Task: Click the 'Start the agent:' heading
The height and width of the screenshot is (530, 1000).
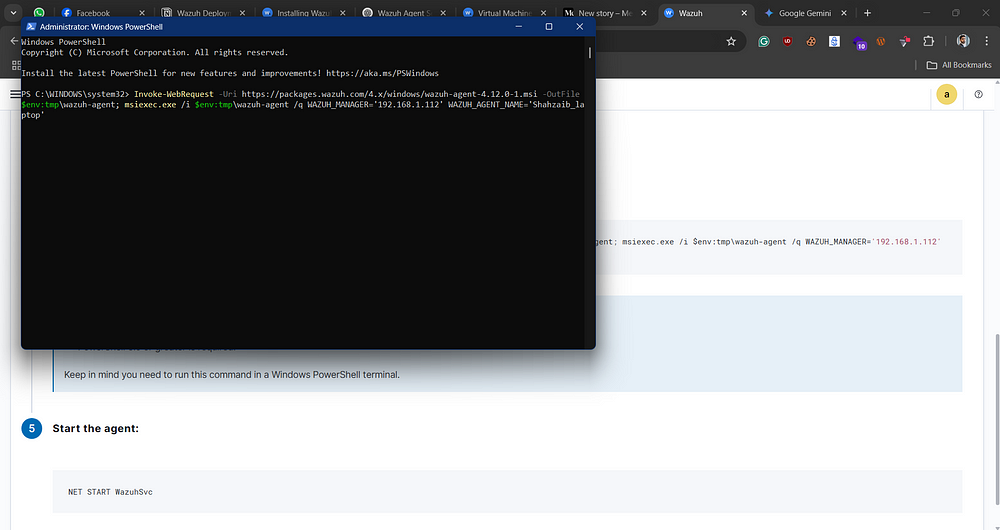Action: 96,428
